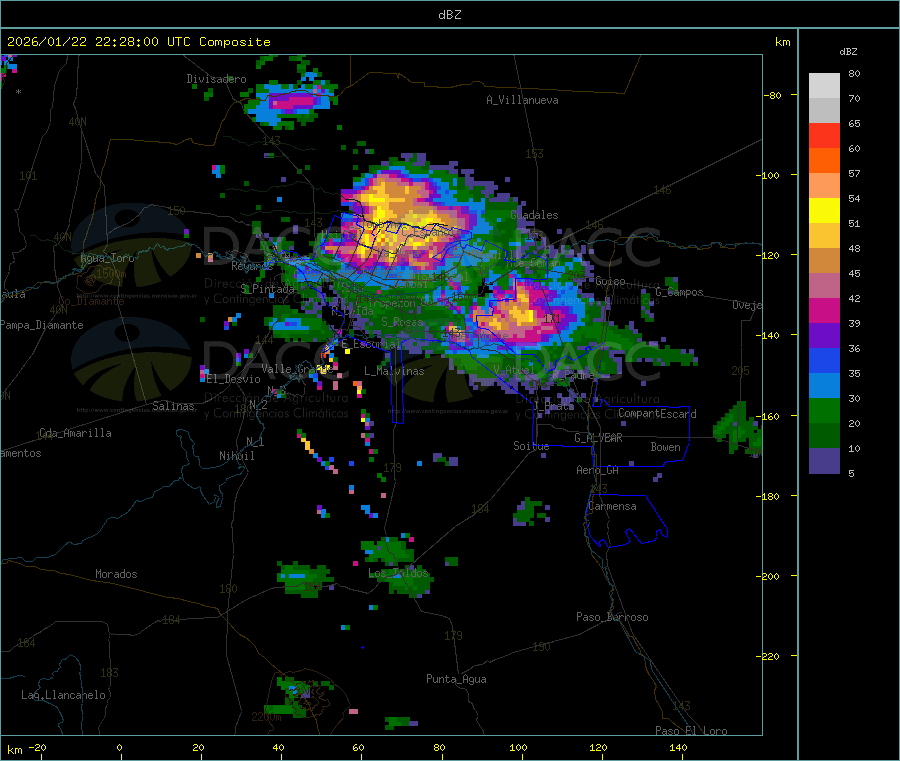This screenshot has height=761, width=900.
Task: Click the Gualdales place label
Action: [534, 215]
